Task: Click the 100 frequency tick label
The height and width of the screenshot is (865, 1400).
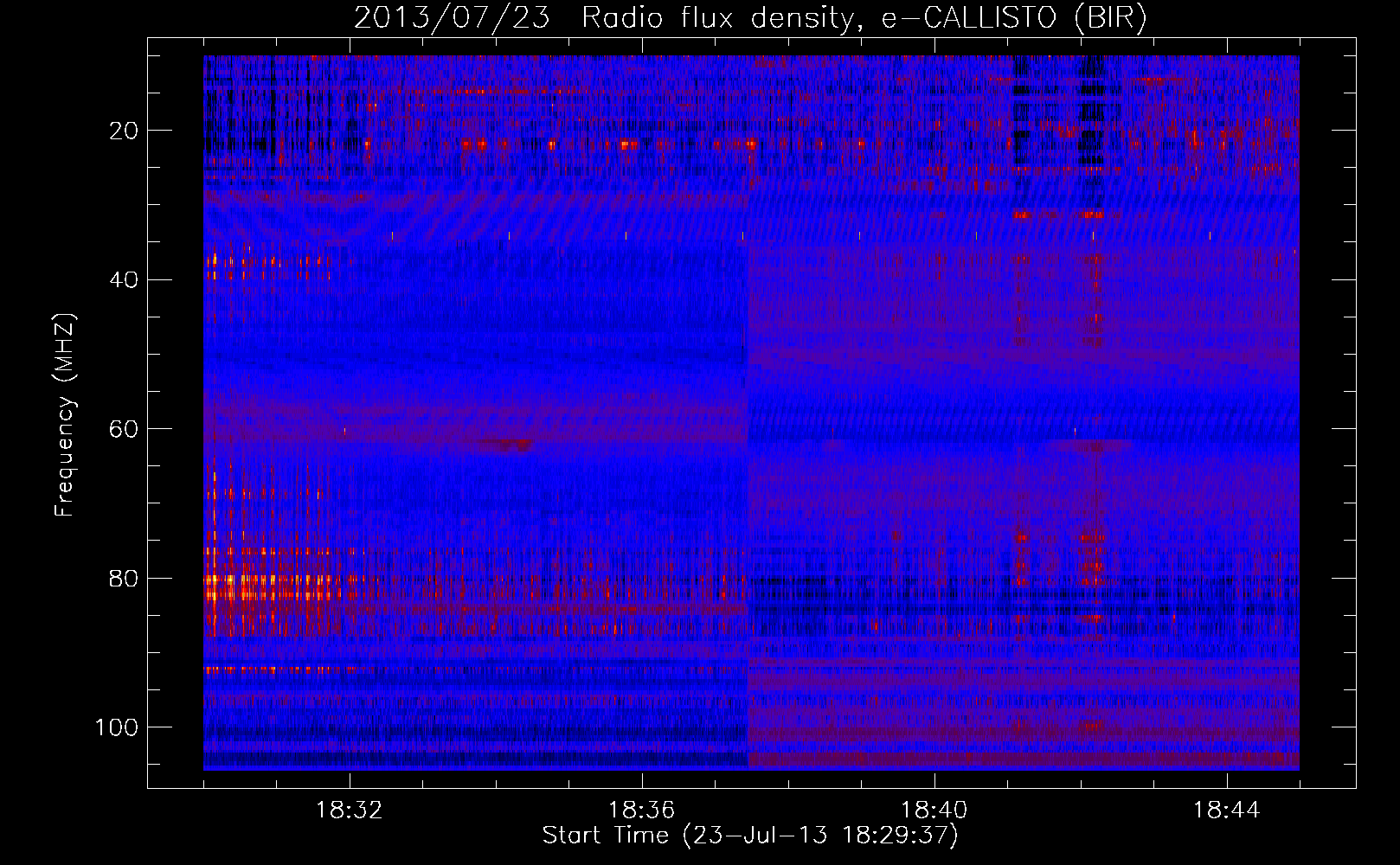Action: [x=117, y=727]
